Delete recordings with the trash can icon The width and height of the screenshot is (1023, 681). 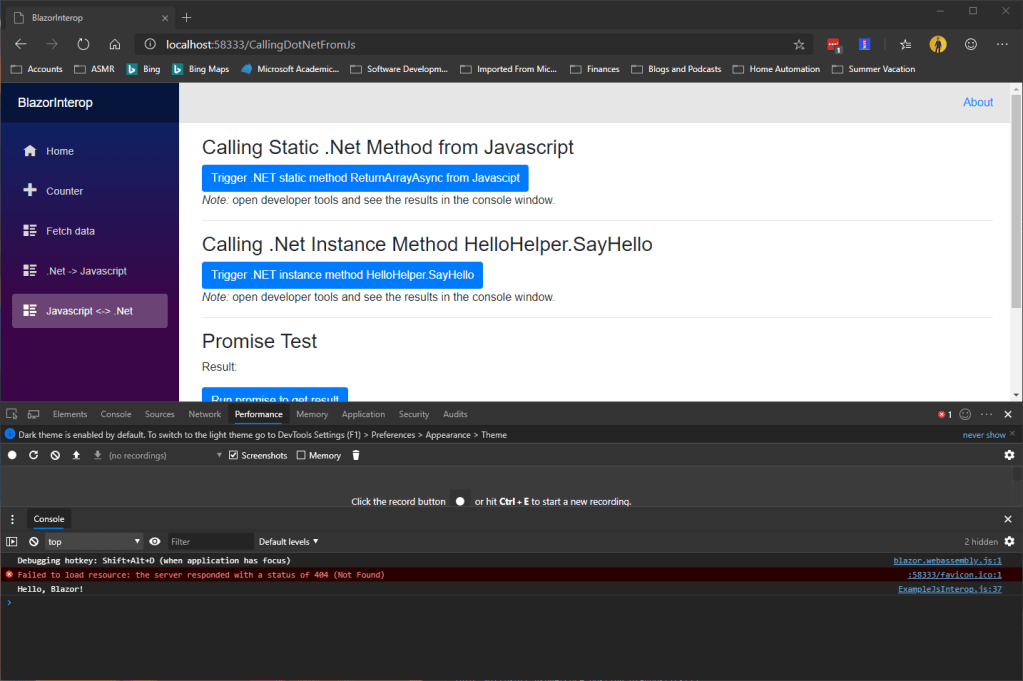click(355, 455)
